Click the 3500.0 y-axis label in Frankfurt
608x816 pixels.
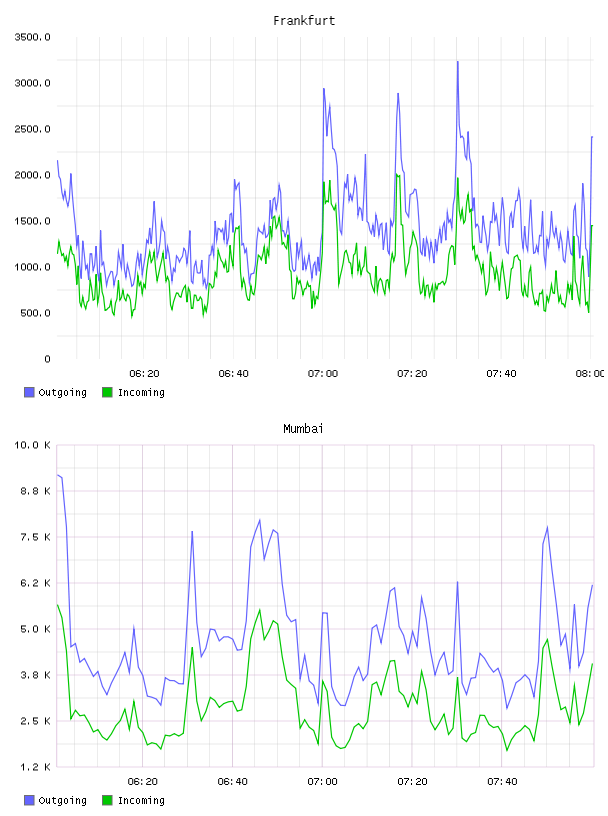pyautogui.click(x=32, y=37)
